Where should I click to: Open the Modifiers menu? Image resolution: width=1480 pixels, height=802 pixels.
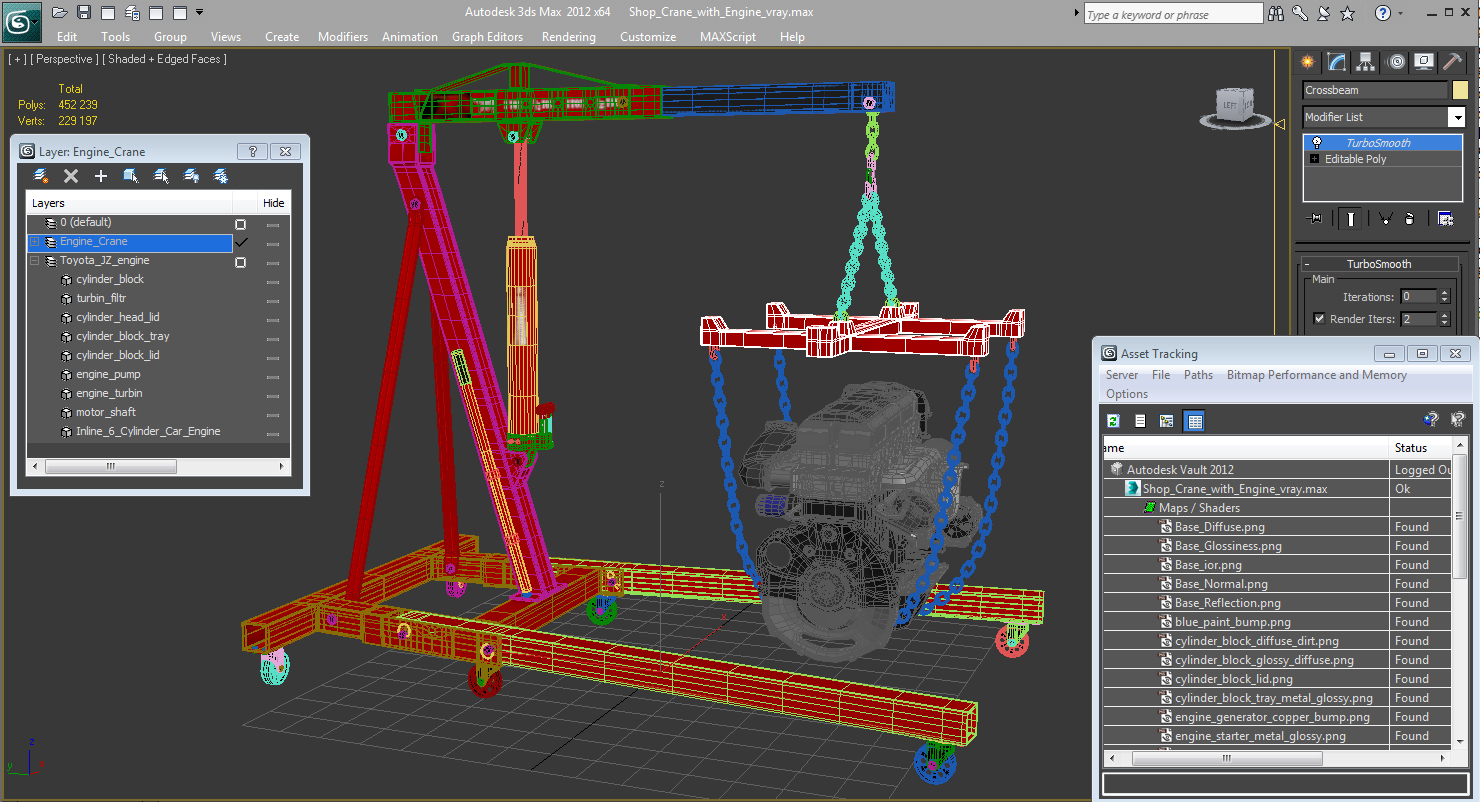point(343,37)
